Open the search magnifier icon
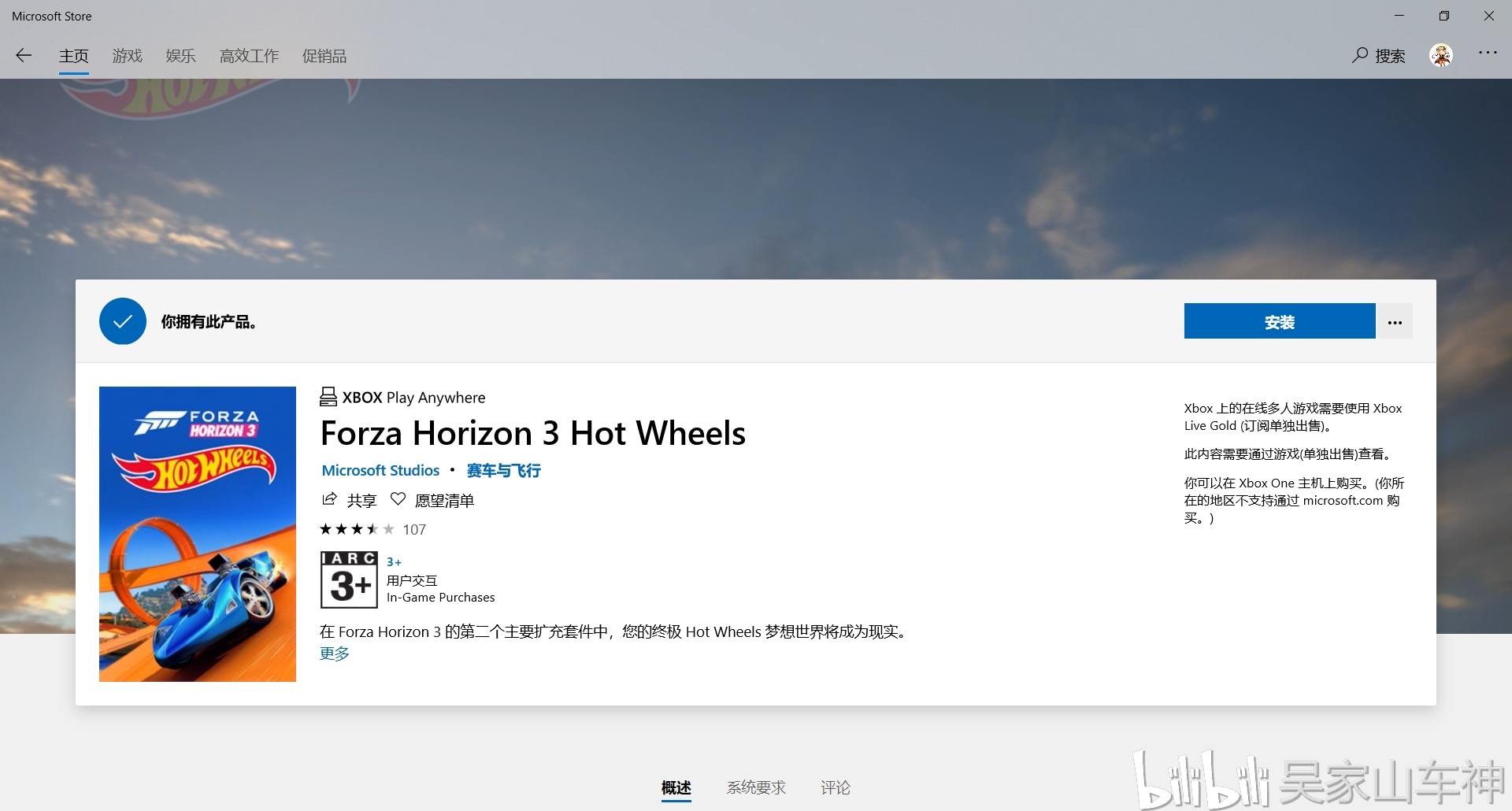The width and height of the screenshot is (1512, 811). [1360, 55]
